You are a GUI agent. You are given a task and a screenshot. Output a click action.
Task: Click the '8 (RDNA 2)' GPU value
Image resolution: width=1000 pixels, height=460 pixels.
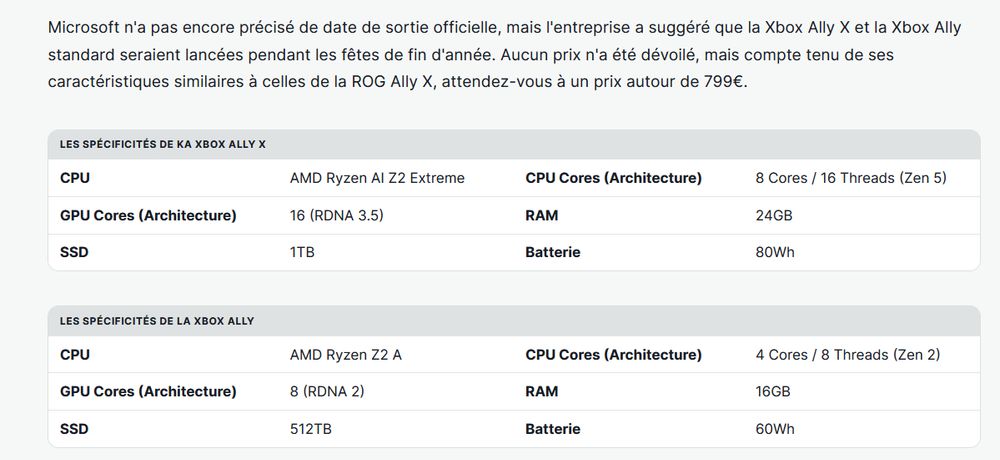326,391
